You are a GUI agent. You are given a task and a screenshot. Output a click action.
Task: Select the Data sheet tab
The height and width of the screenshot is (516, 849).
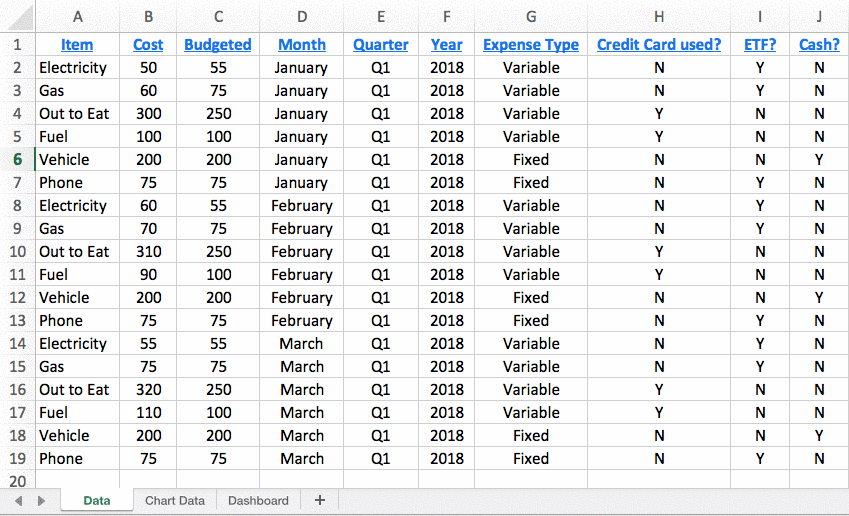point(97,500)
